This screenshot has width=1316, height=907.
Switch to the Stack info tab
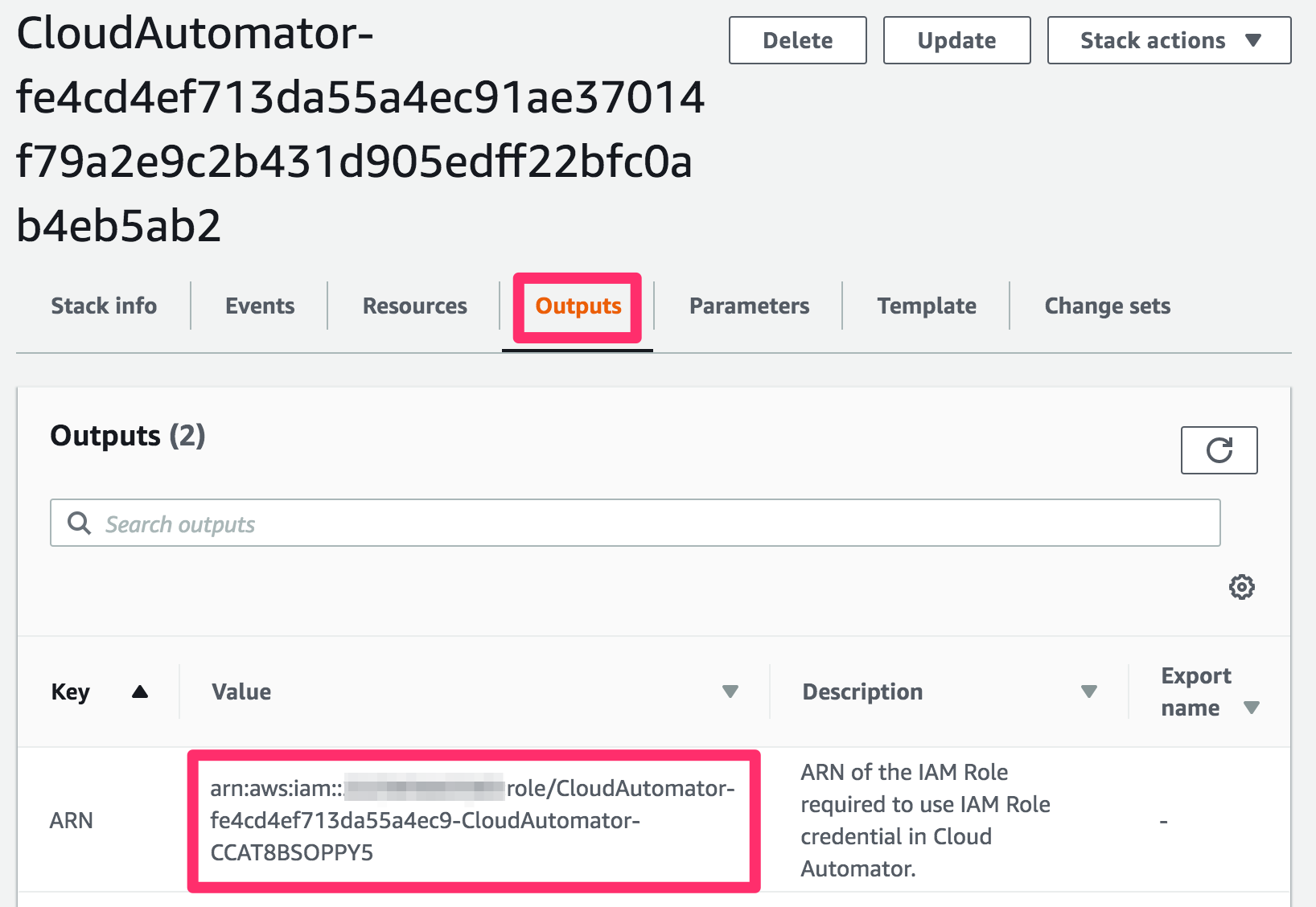104,306
